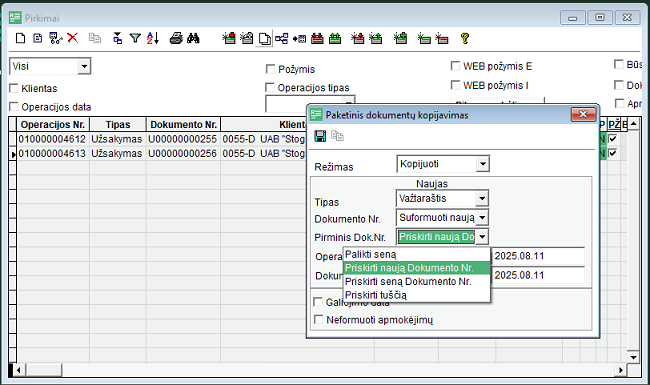Tick the Operacijos tipas checkbox

(270, 87)
